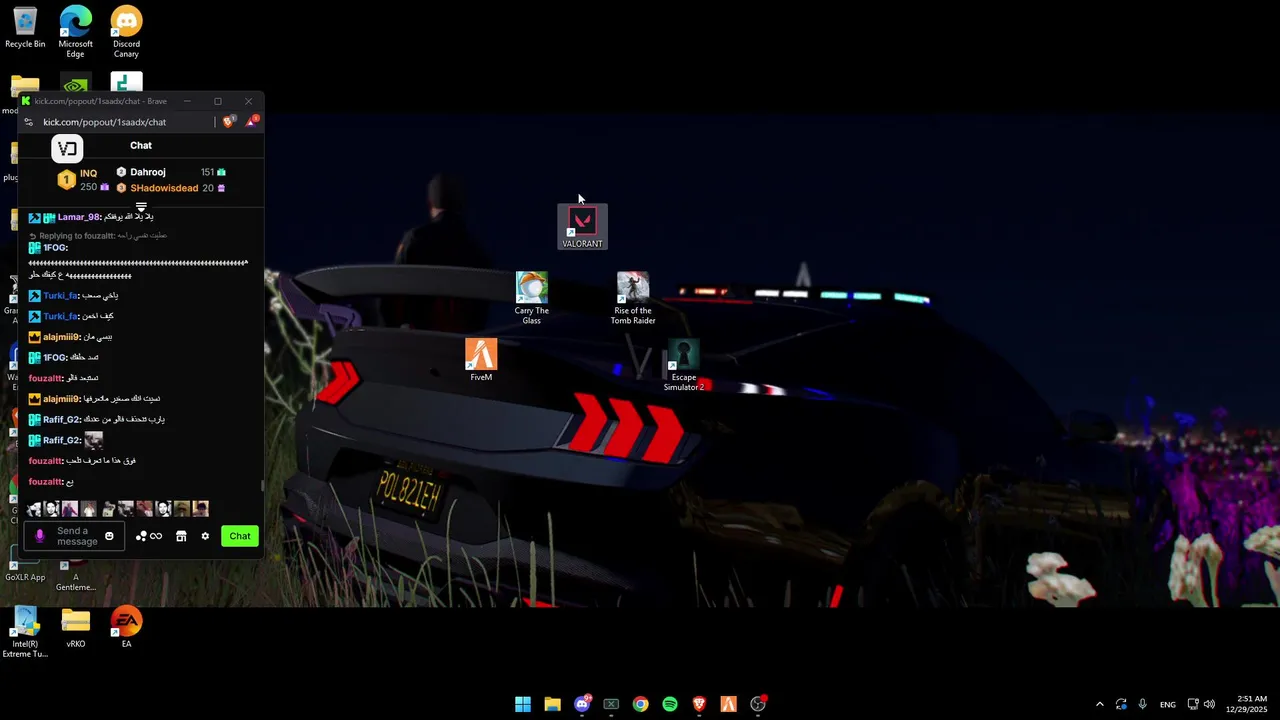Viewport: 1280px width, 720px height.
Task: Click Brave Shields lion icon in address bar
Action: (x=229, y=122)
